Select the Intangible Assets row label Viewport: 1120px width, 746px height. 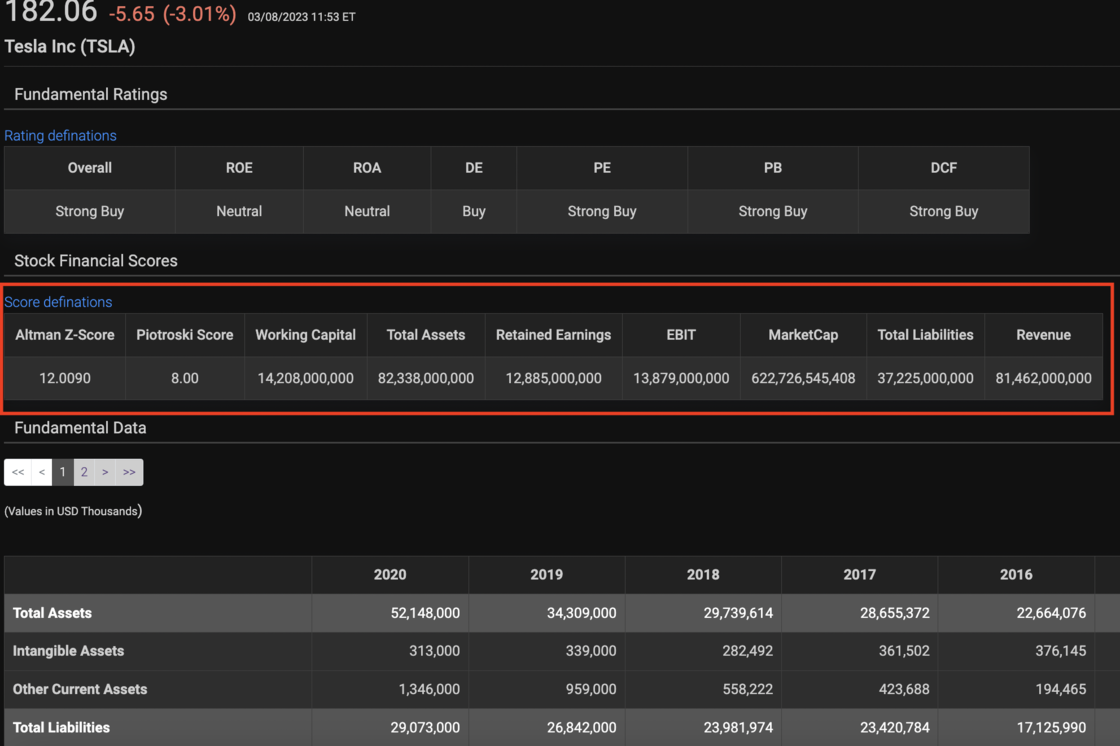coord(68,651)
